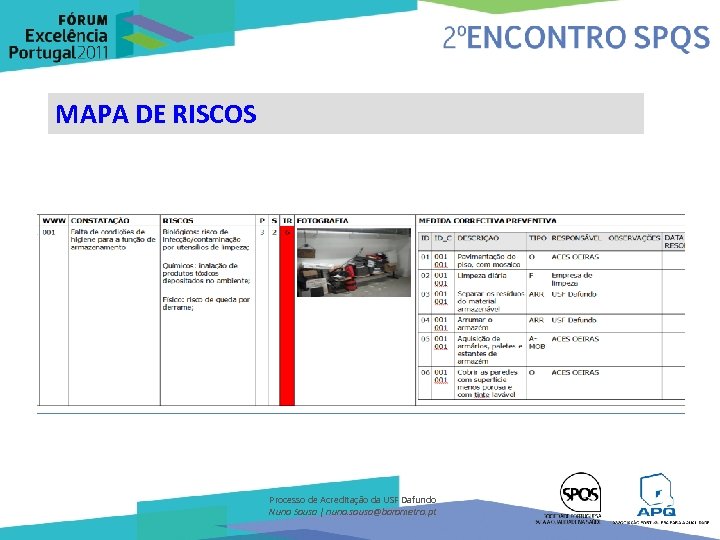Click the Falta de condições de higiene text

[x=113, y=240]
